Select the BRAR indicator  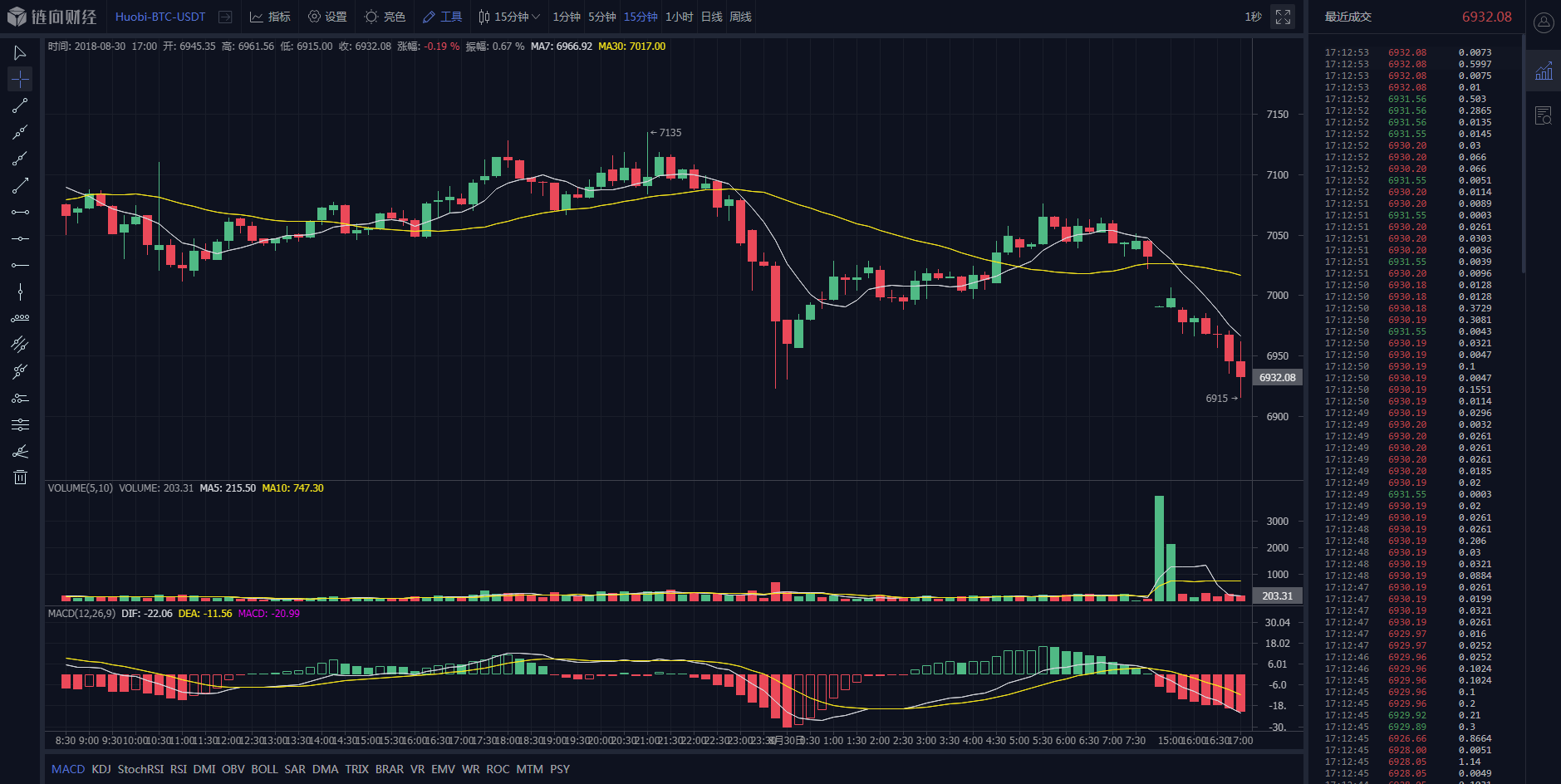[x=390, y=769]
